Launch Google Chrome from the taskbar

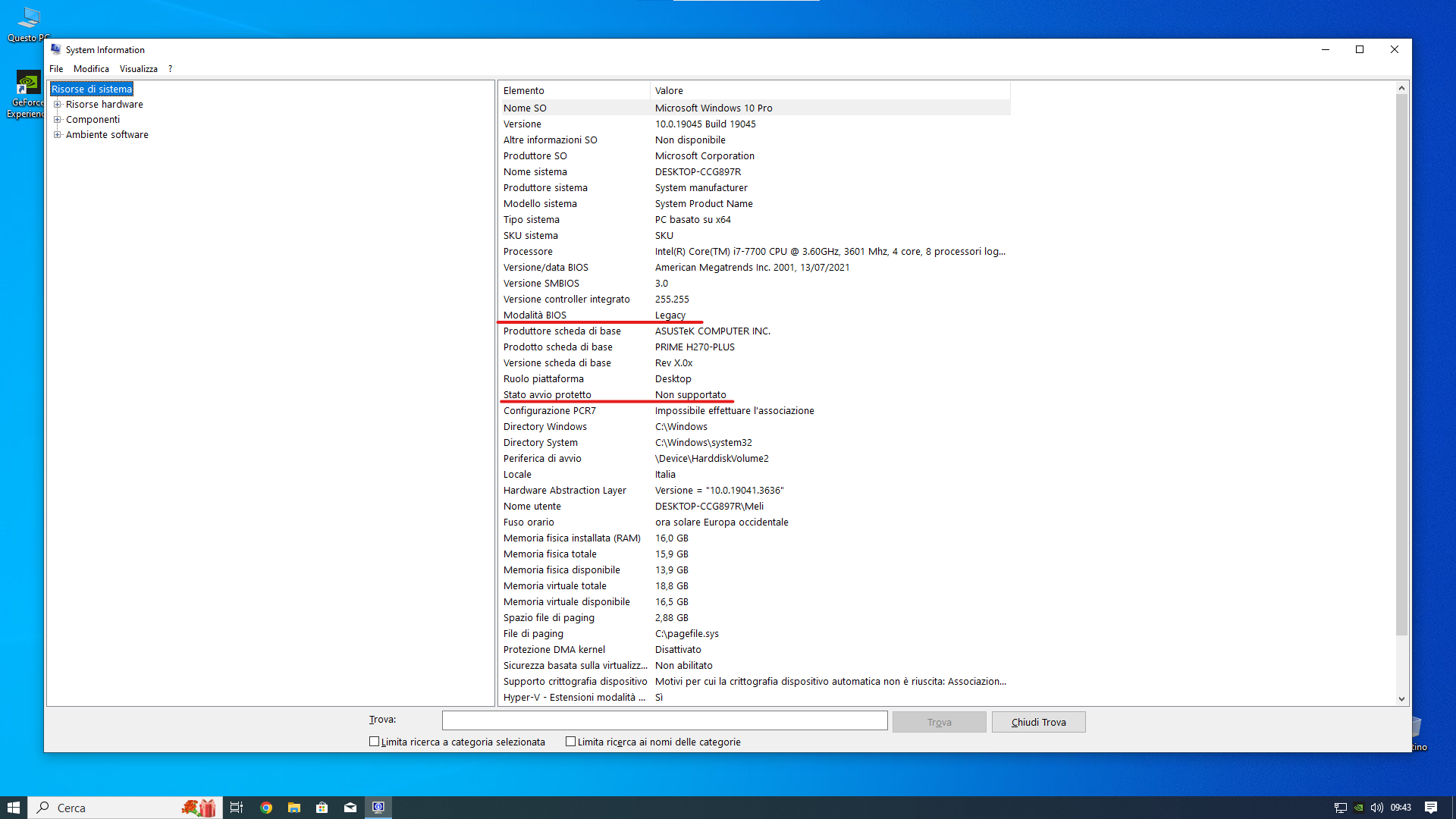coord(265,807)
